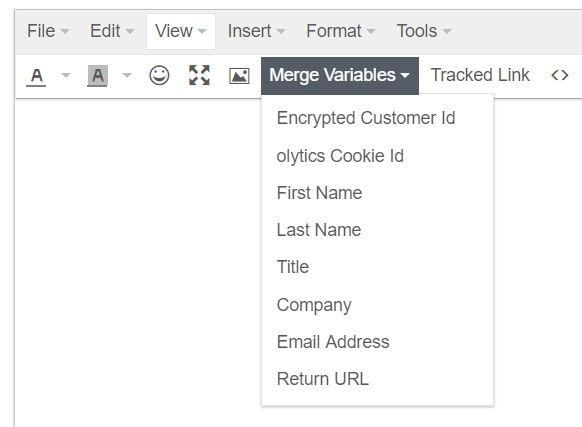Image resolution: width=582 pixels, height=427 pixels.
Task: Open the emoticons smiley icon
Action: click(159, 75)
